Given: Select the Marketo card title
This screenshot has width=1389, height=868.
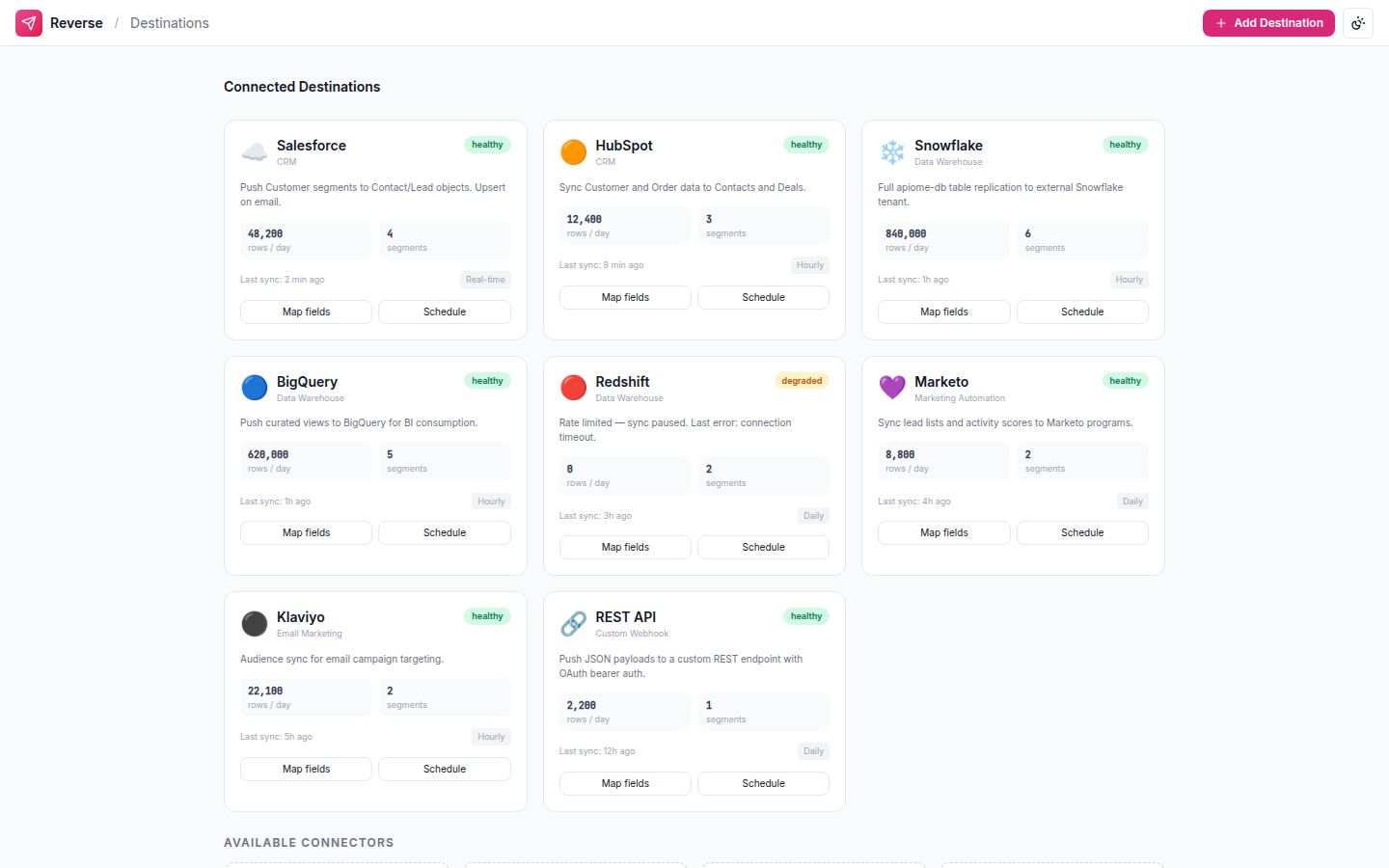Looking at the screenshot, I should point(941,382).
